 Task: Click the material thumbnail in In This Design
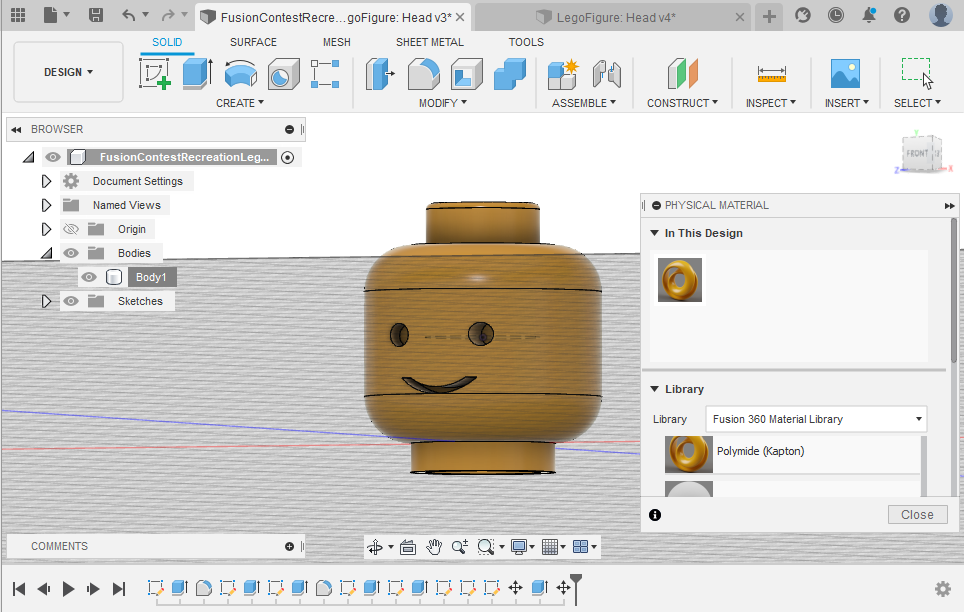(x=680, y=280)
